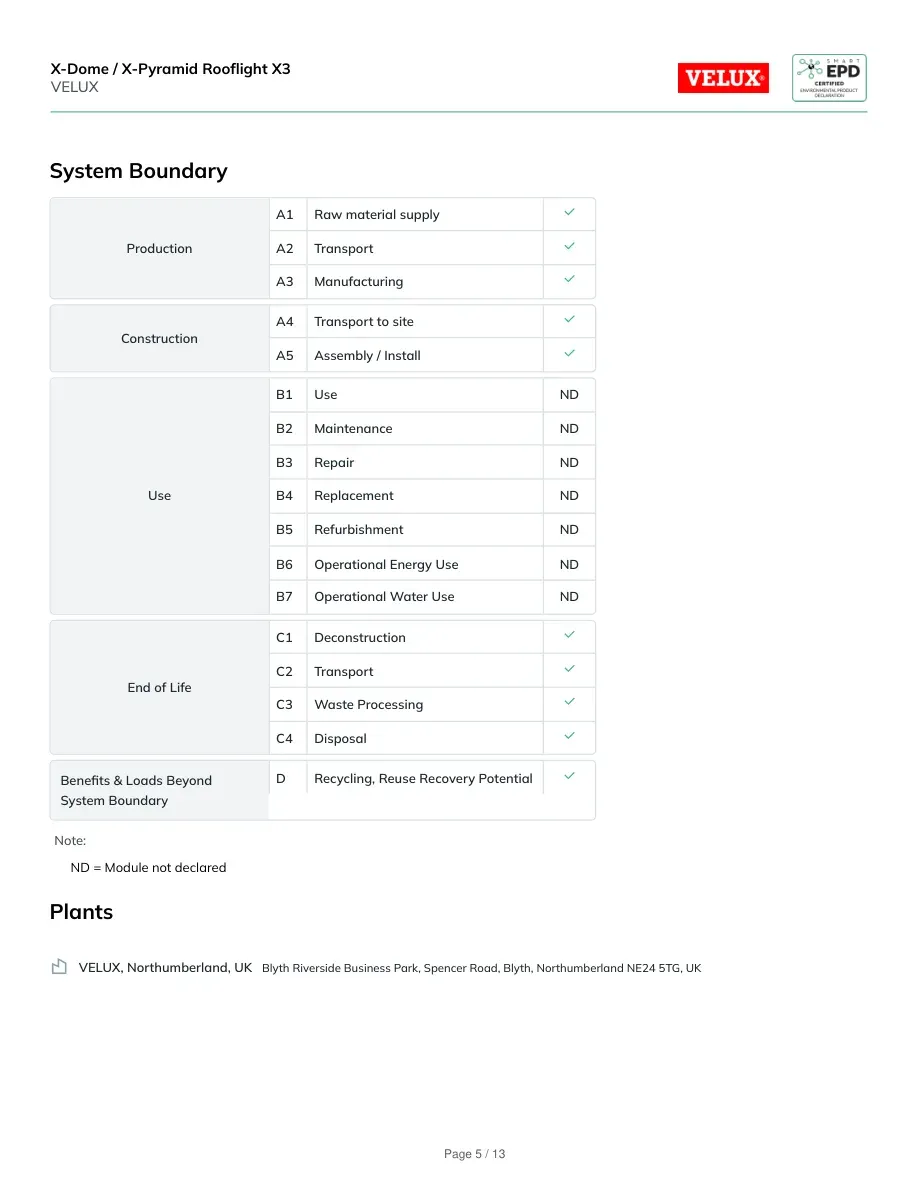This screenshot has height=1188, width=918.
Task: Click the checkmark for C4 Disposal
Action: pyautogui.click(x=569, y=736)
